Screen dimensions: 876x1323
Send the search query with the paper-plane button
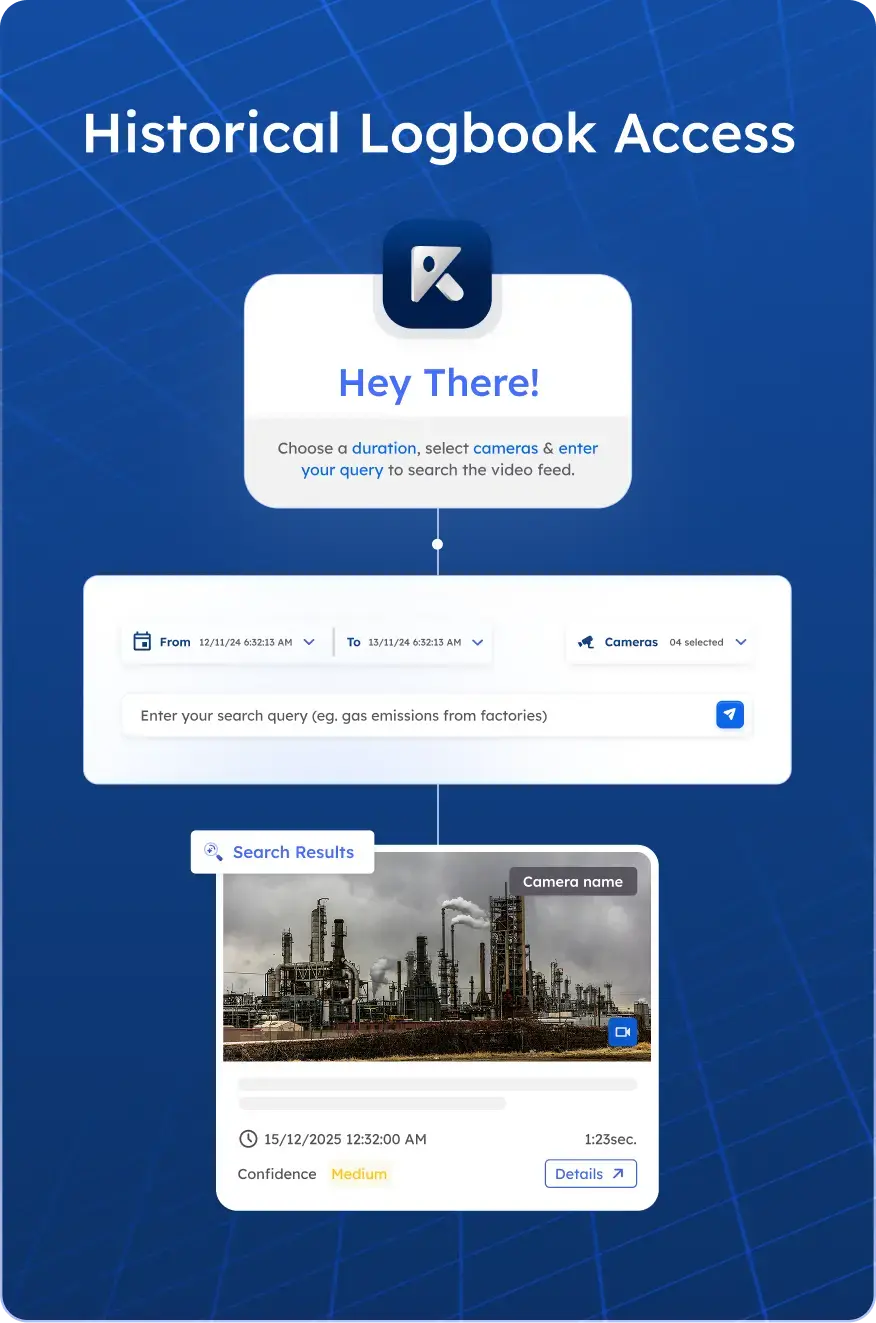[x=730, y=714]
